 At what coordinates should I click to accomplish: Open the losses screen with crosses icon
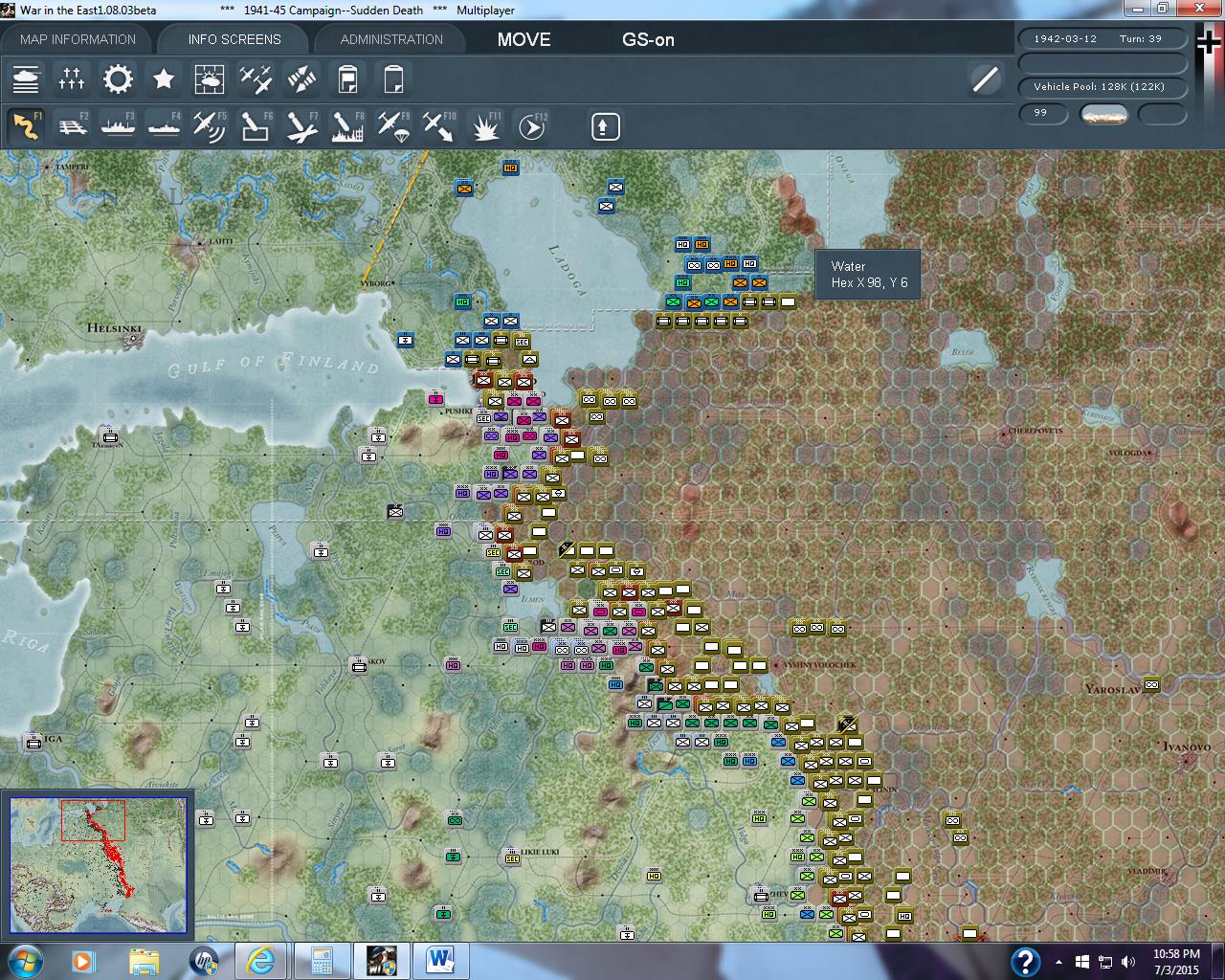72,78
